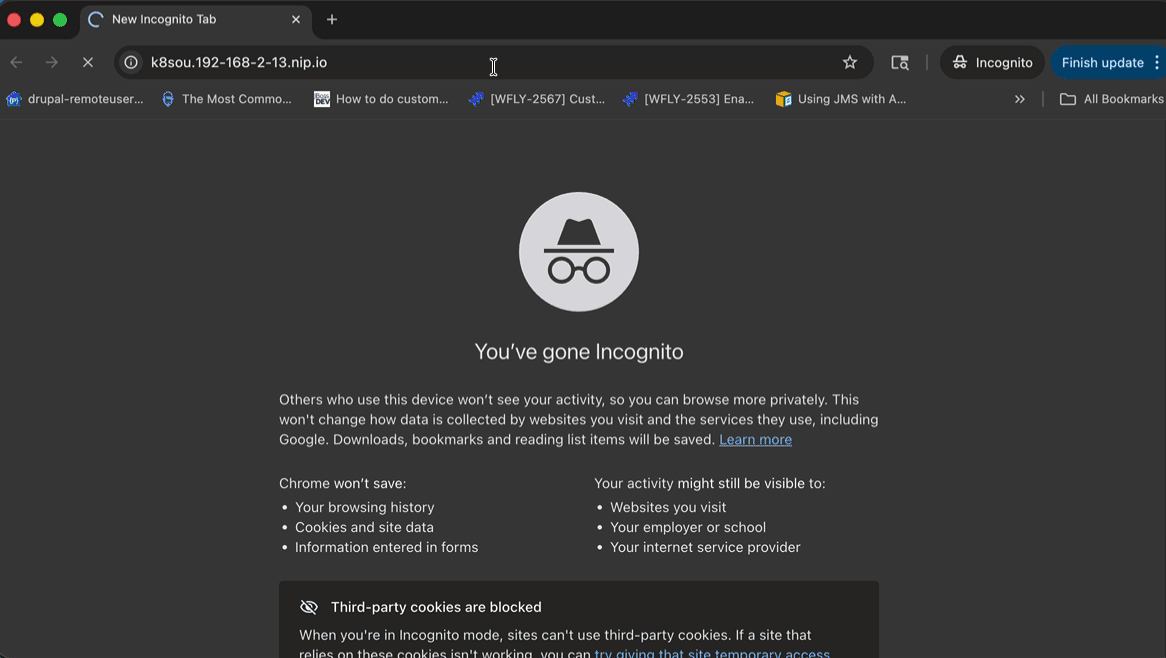Expand hidden bookmarks with the chevron

tap(1020, 99)
